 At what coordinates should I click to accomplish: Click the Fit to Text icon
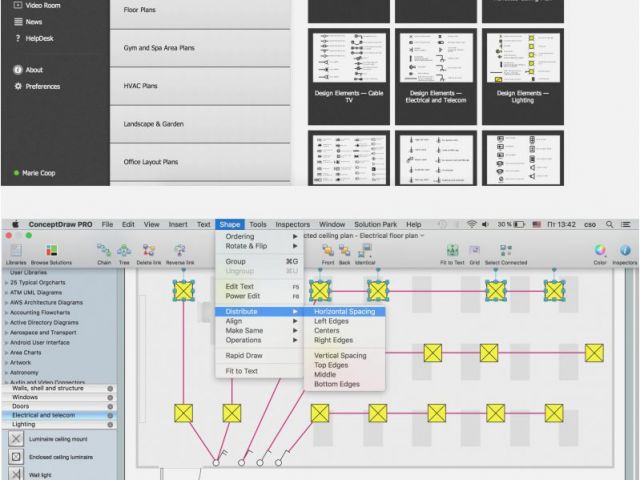pyautogui.click(x=452, y=251)
